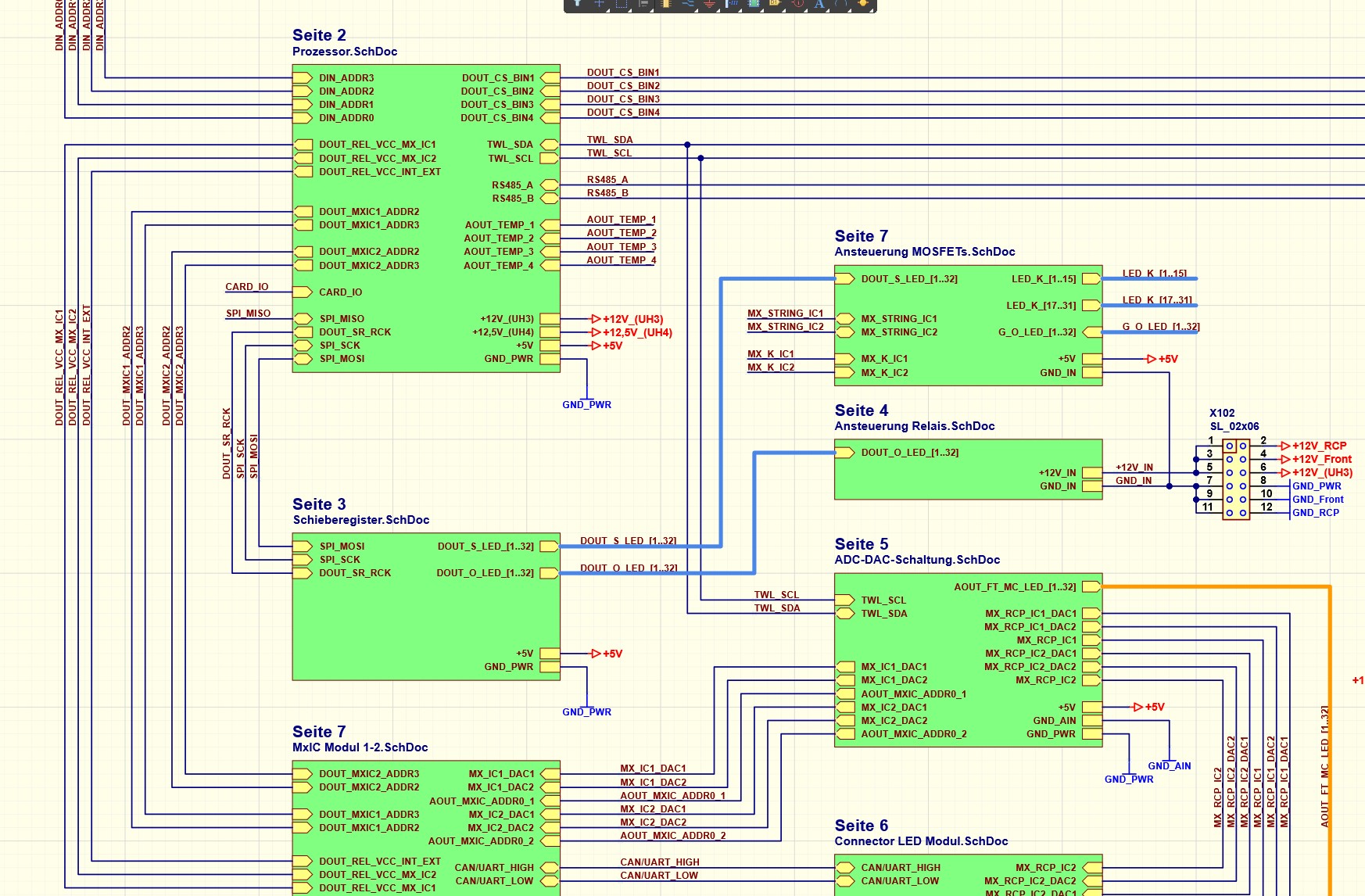Click the Ansteuerung Relais.SchDoc sheet label

(914, 426)
